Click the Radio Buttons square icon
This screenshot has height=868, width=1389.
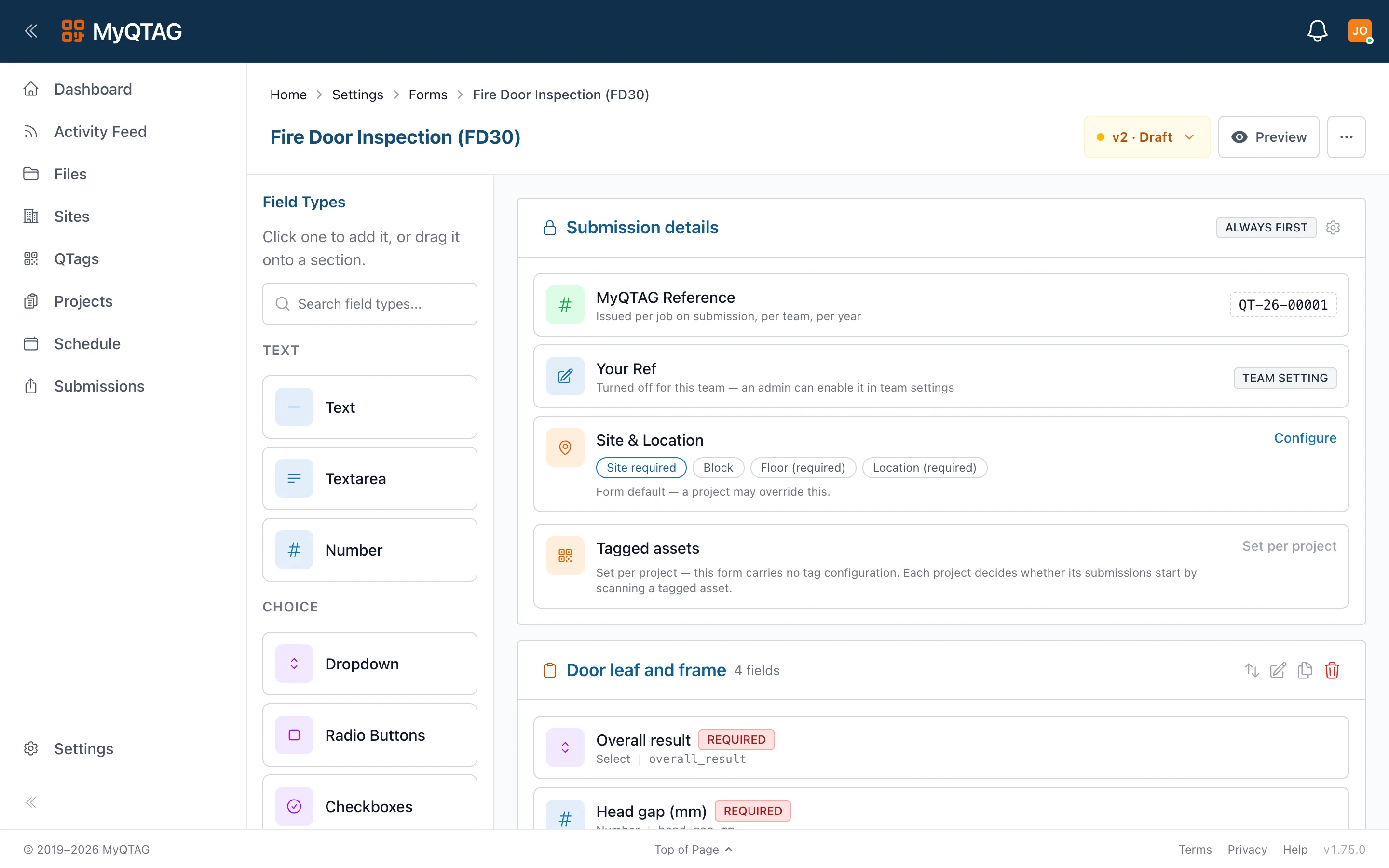(294, 735)
